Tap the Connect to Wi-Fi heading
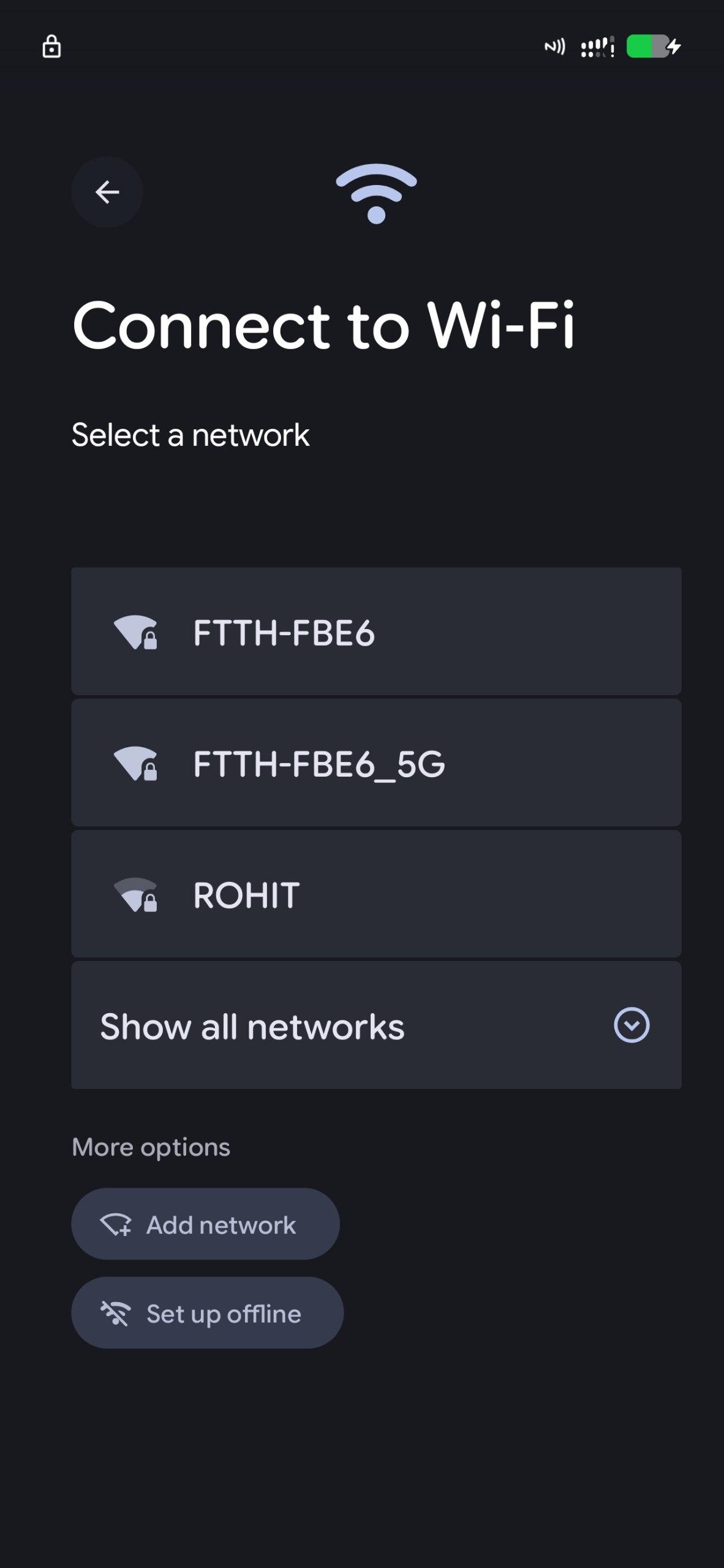Viewport: 724px width, 1568px height. coord(323,325)
